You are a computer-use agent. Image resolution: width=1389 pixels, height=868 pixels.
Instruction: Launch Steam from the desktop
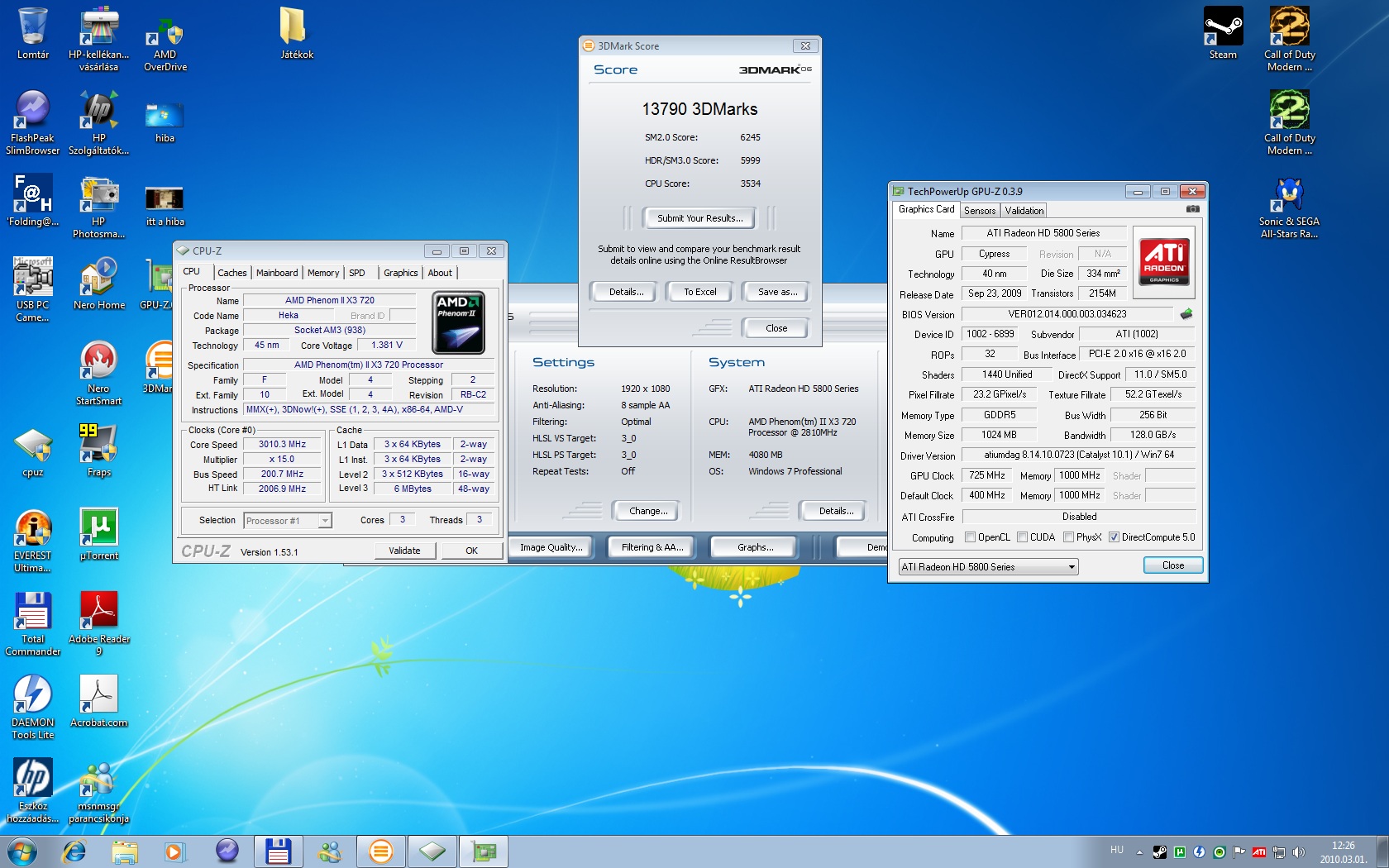1223,33
